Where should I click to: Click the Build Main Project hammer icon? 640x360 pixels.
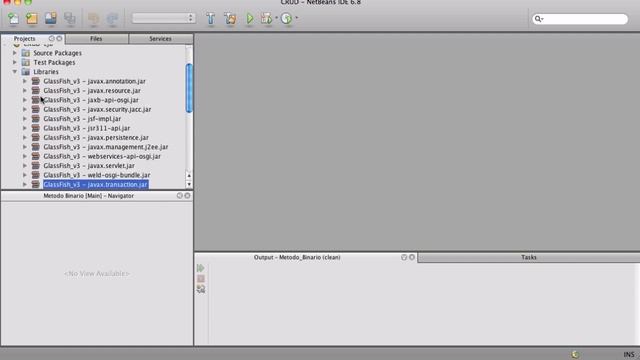click(211, 18)
